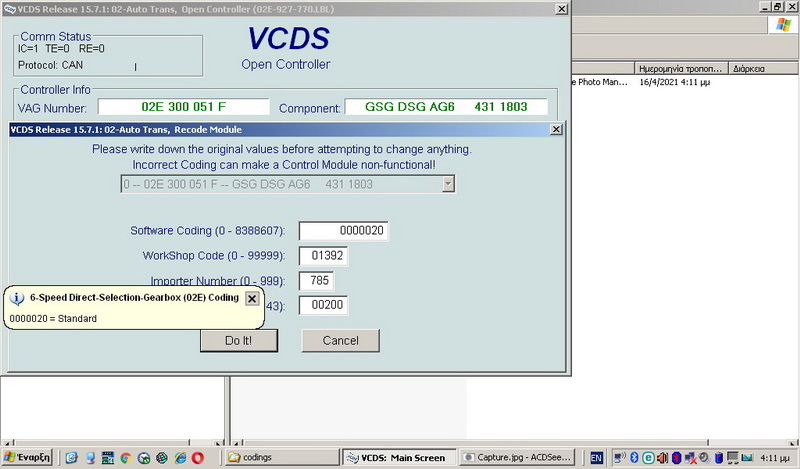The height and width of the screenshot is (469, 800).
Task: Click the Do It! button
Action: pos(239,340)
